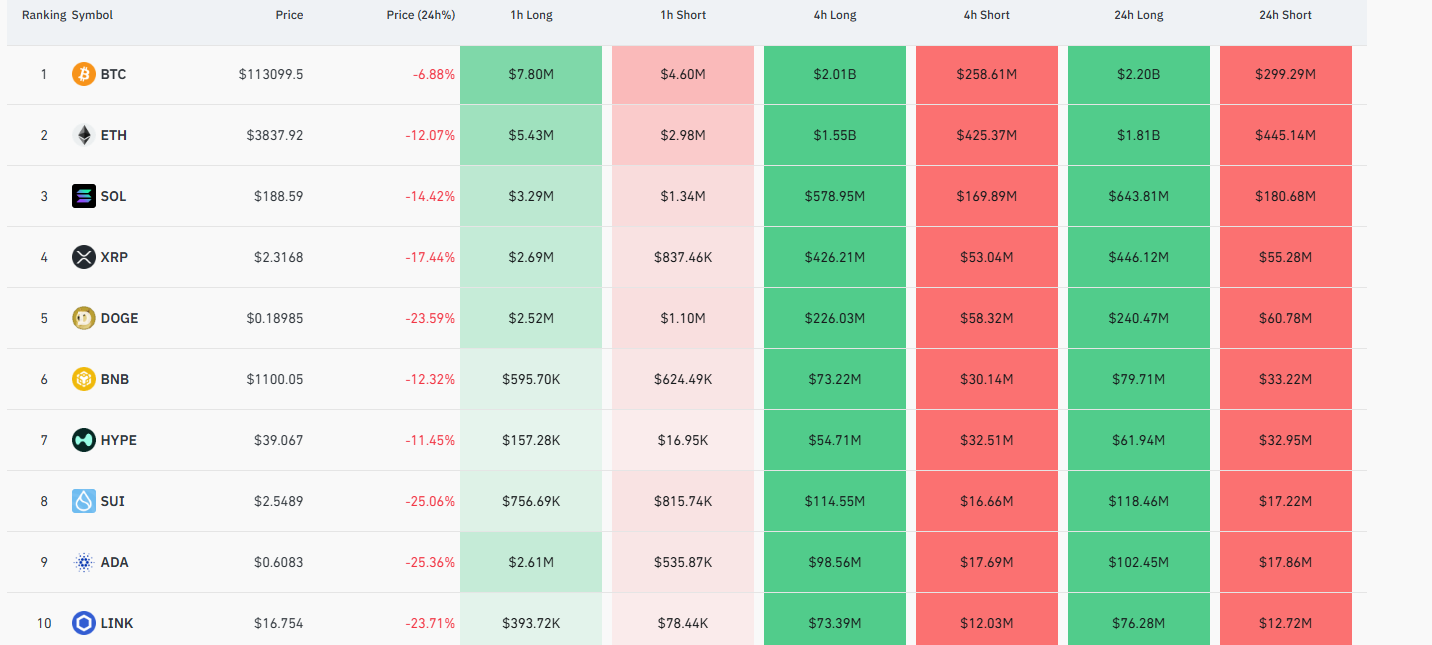Click the XRP logo icon
1432x645 pixels.
(84, 257)
